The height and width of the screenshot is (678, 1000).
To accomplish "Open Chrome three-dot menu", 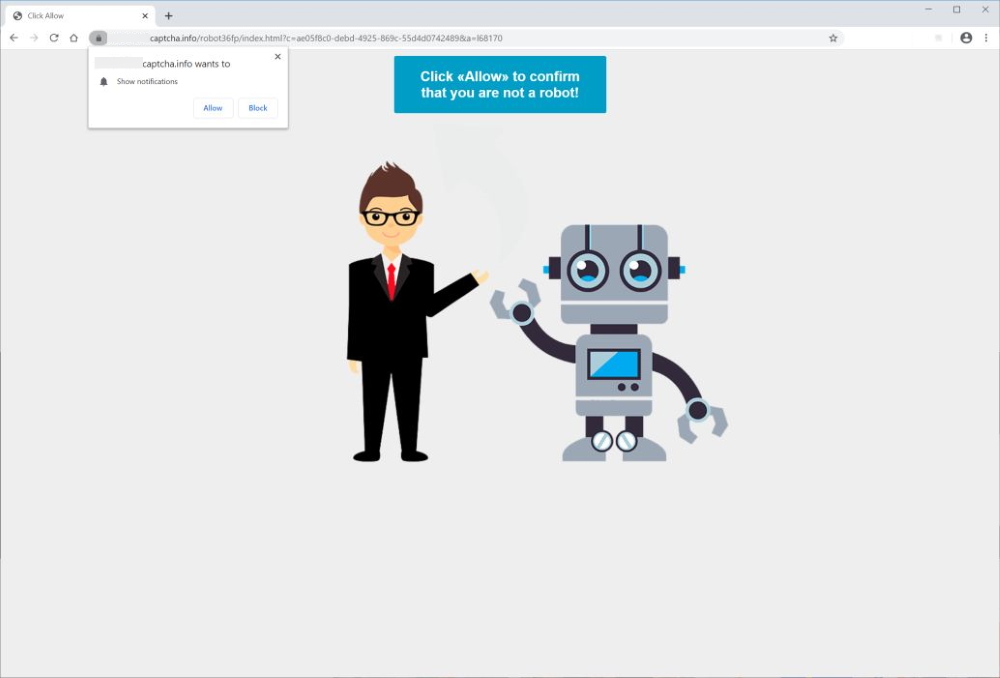I will click(x=985, y=38).
